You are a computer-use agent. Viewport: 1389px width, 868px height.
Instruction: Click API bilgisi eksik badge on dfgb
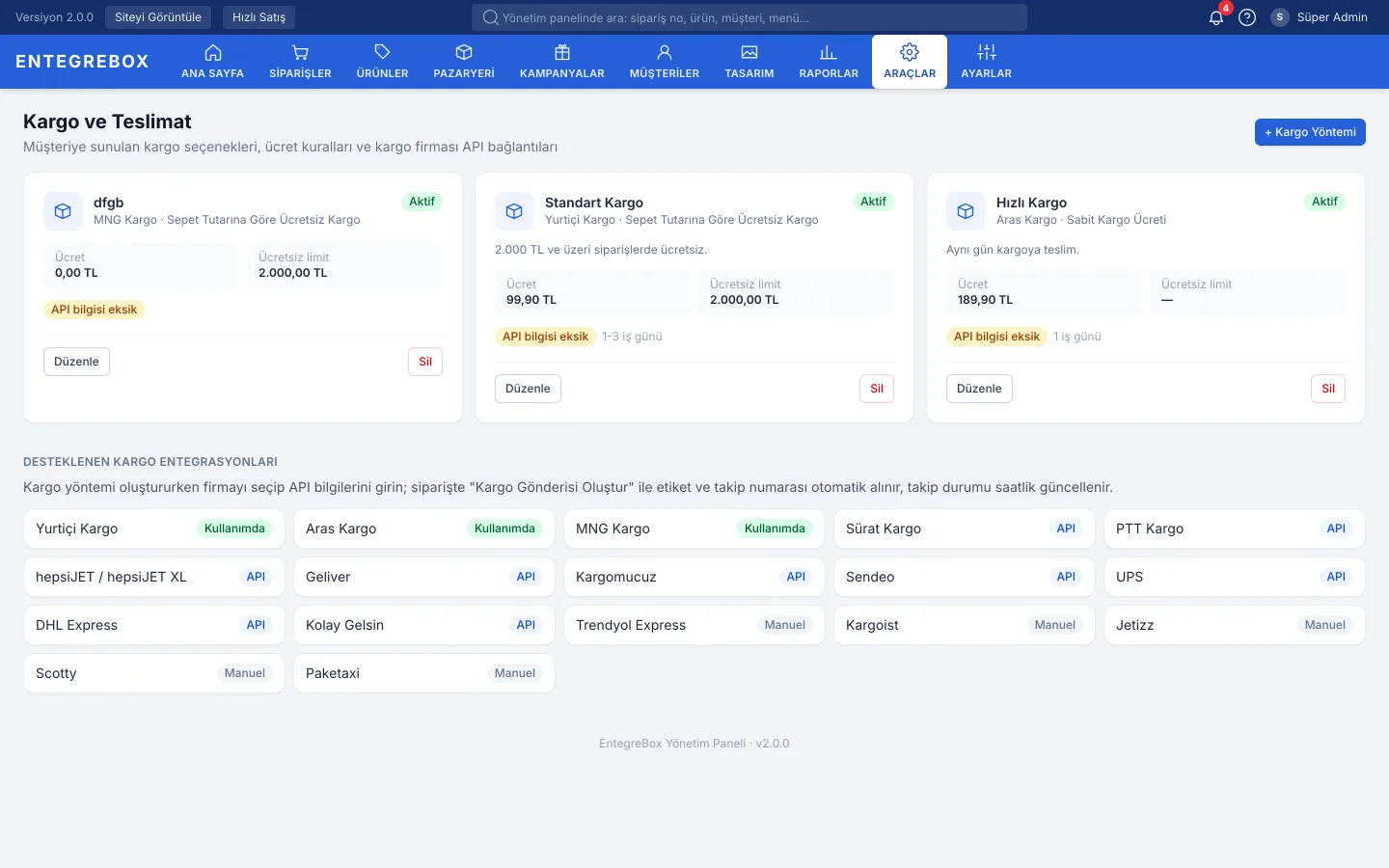click(x=94, y=310)
